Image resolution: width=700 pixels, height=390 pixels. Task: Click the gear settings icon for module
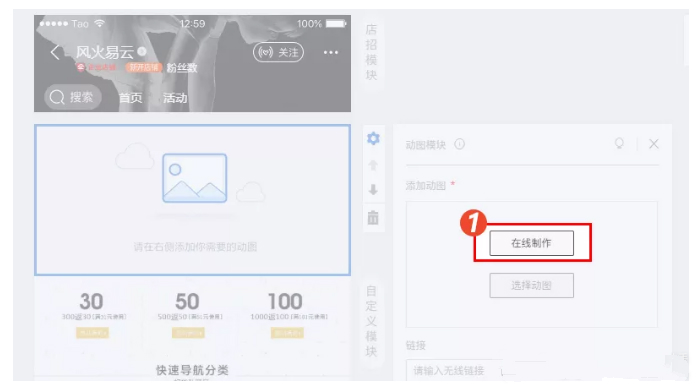tap(373, 138)
